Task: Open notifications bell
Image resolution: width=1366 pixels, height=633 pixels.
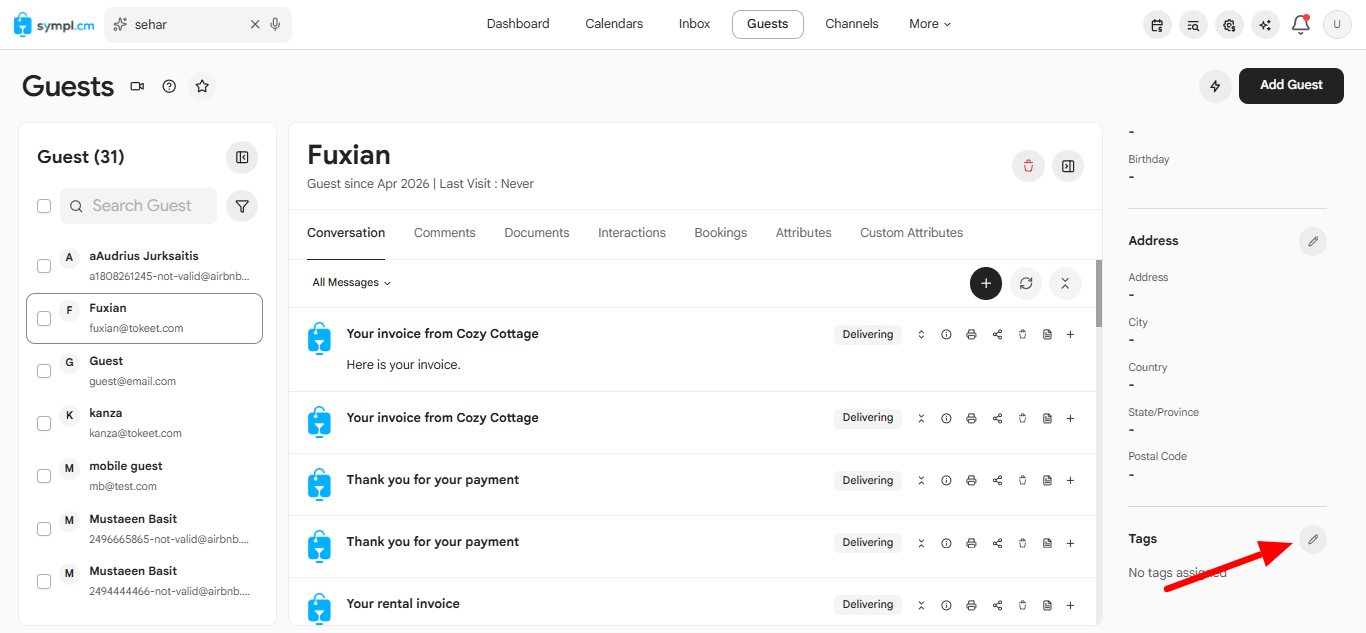Action: [x=1301, y=24]
